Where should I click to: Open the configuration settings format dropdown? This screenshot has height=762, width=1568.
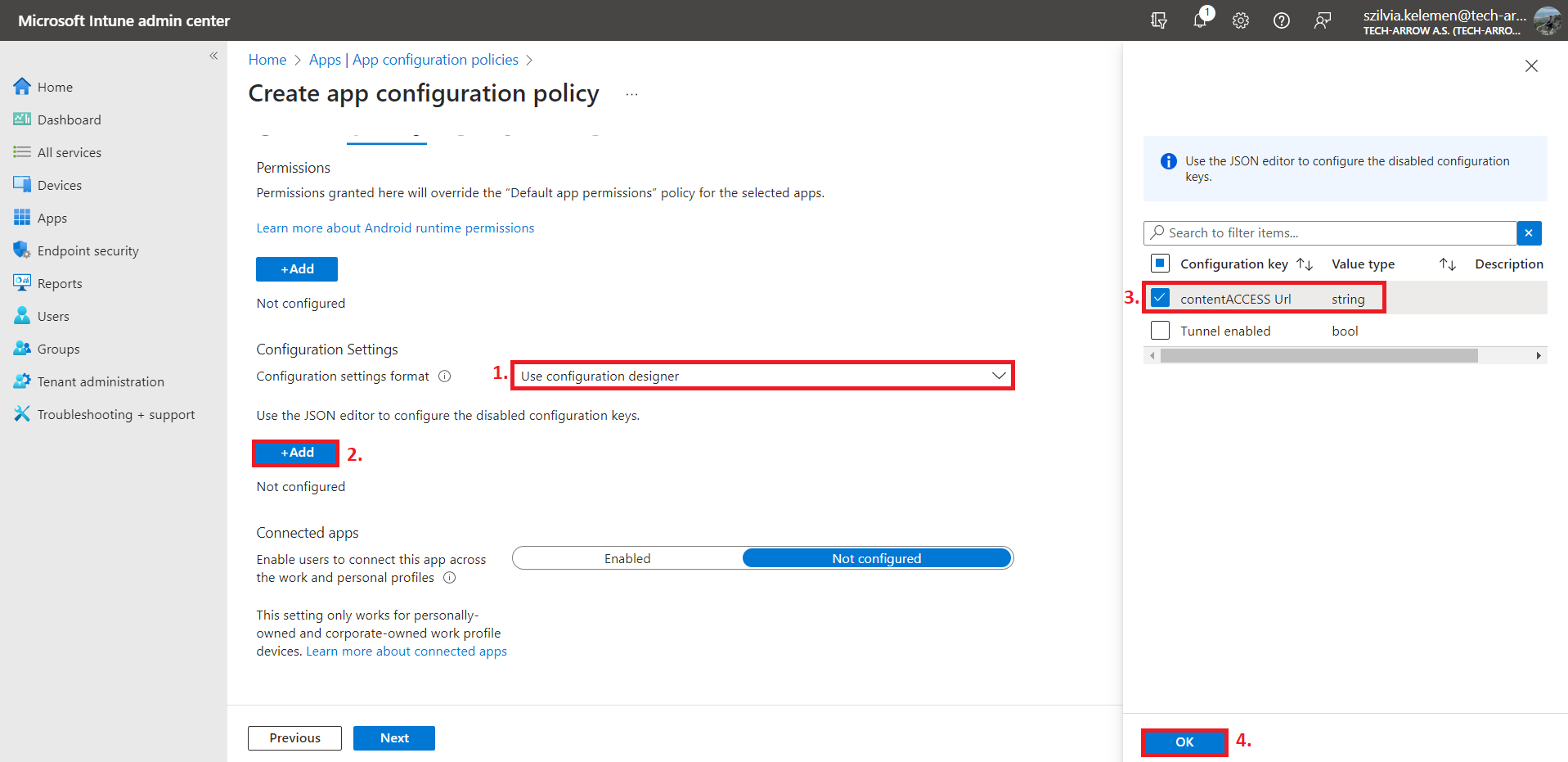coord(762,376)
